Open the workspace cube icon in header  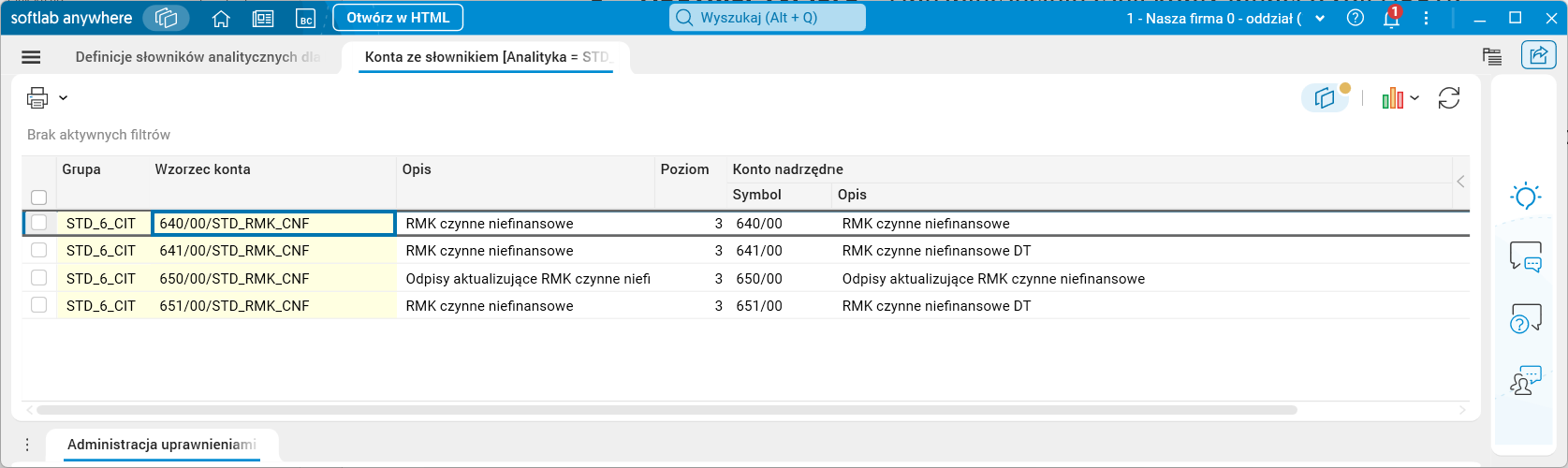pyautogui.click(x=166, y=18)
